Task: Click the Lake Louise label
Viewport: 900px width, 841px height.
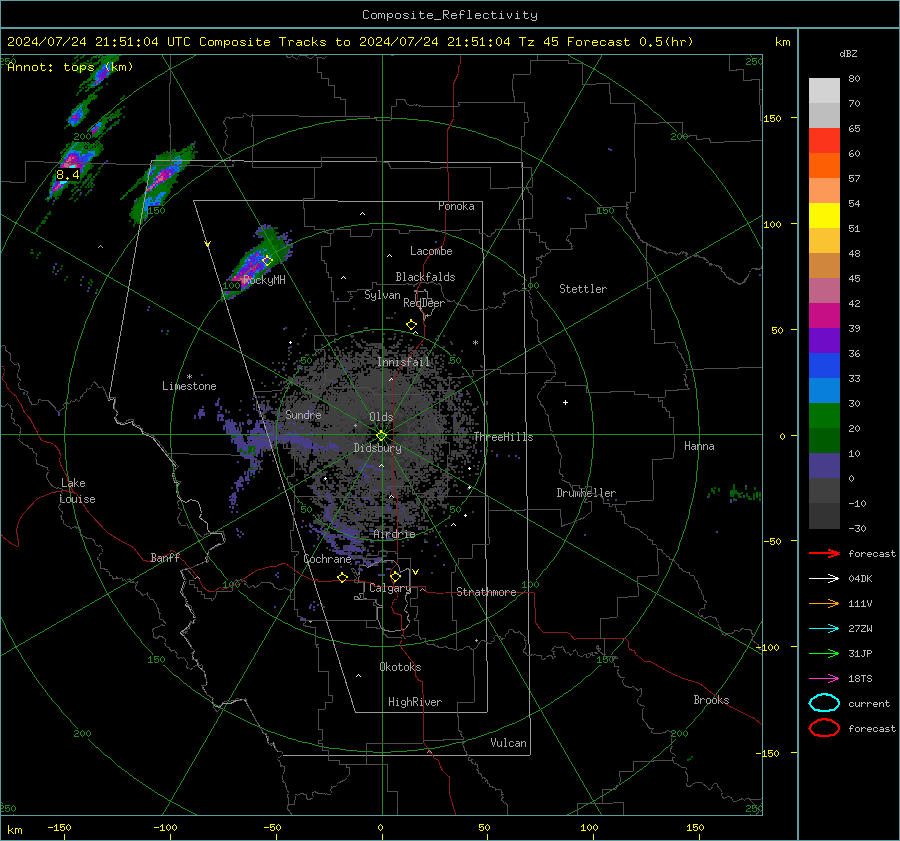Action: pyautogui.click(x=78, y=491)
